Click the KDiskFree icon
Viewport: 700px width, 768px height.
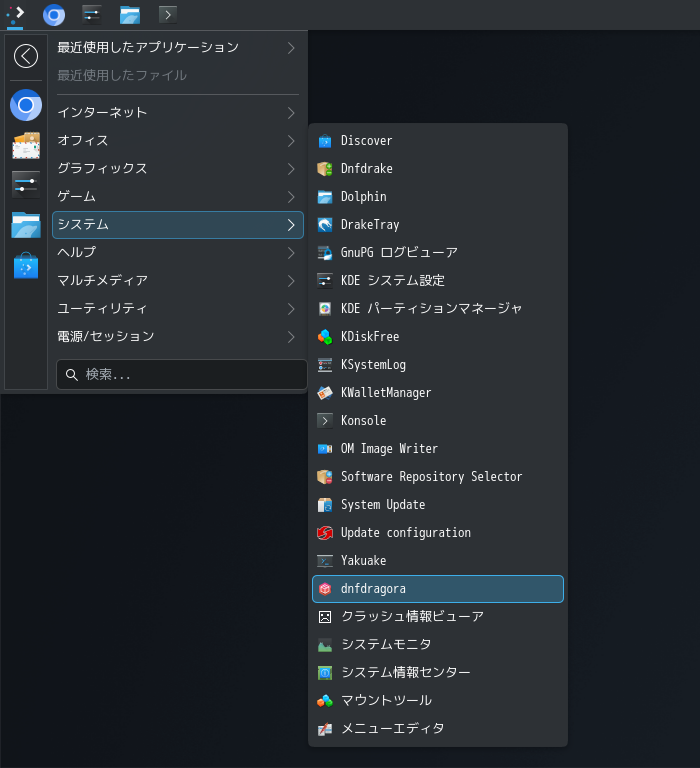click(x=325, y=337)
